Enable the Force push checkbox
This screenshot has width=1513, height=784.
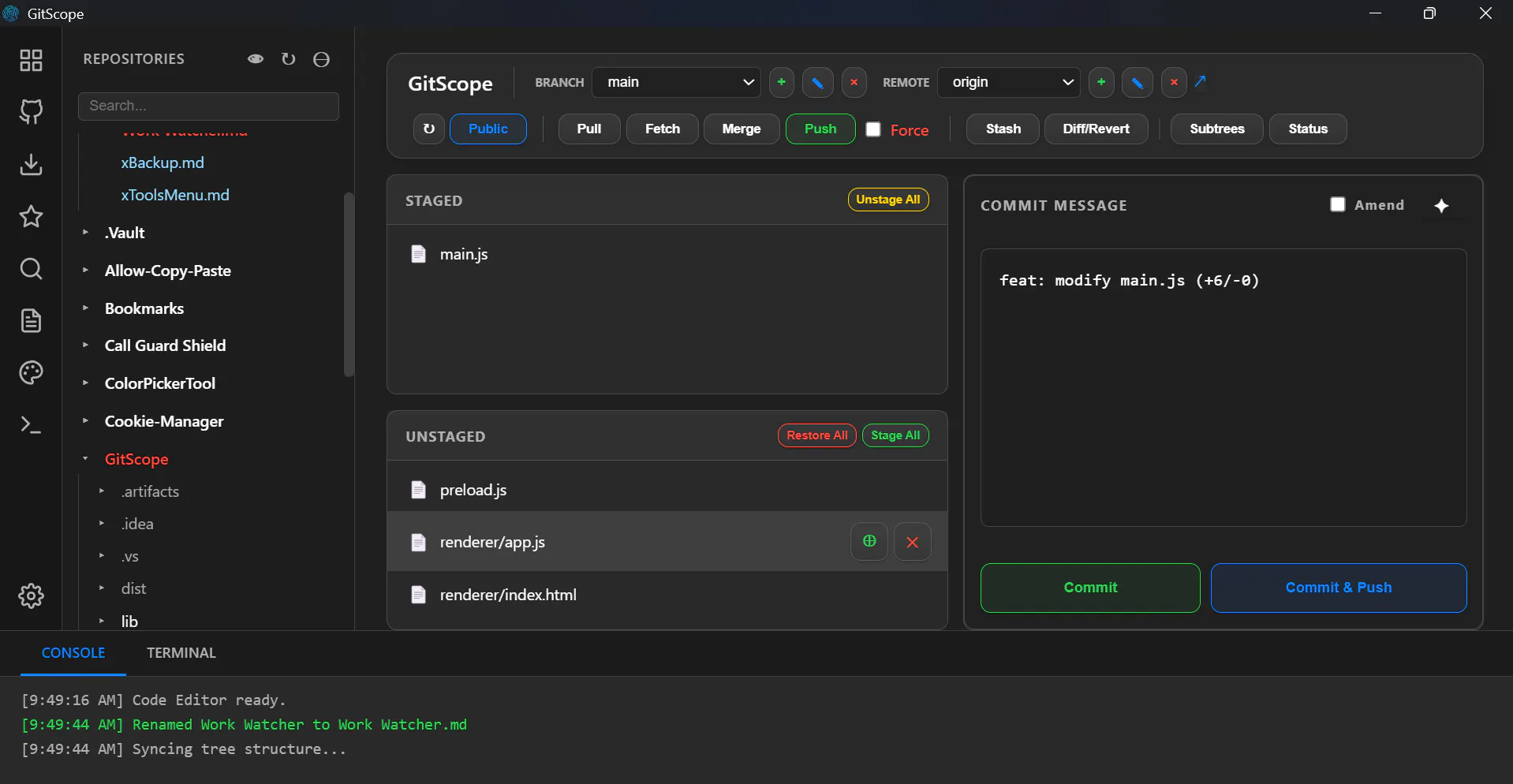(873, 129)
